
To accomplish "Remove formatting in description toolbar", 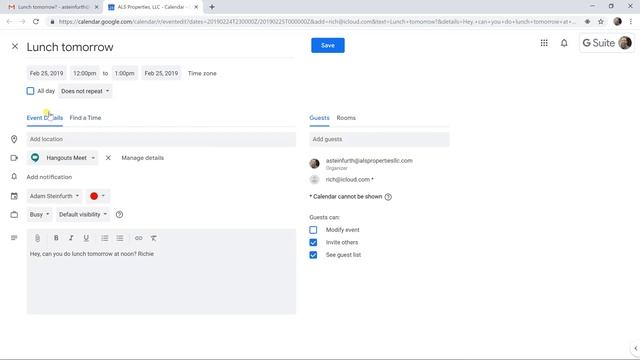I will point(153,238).
